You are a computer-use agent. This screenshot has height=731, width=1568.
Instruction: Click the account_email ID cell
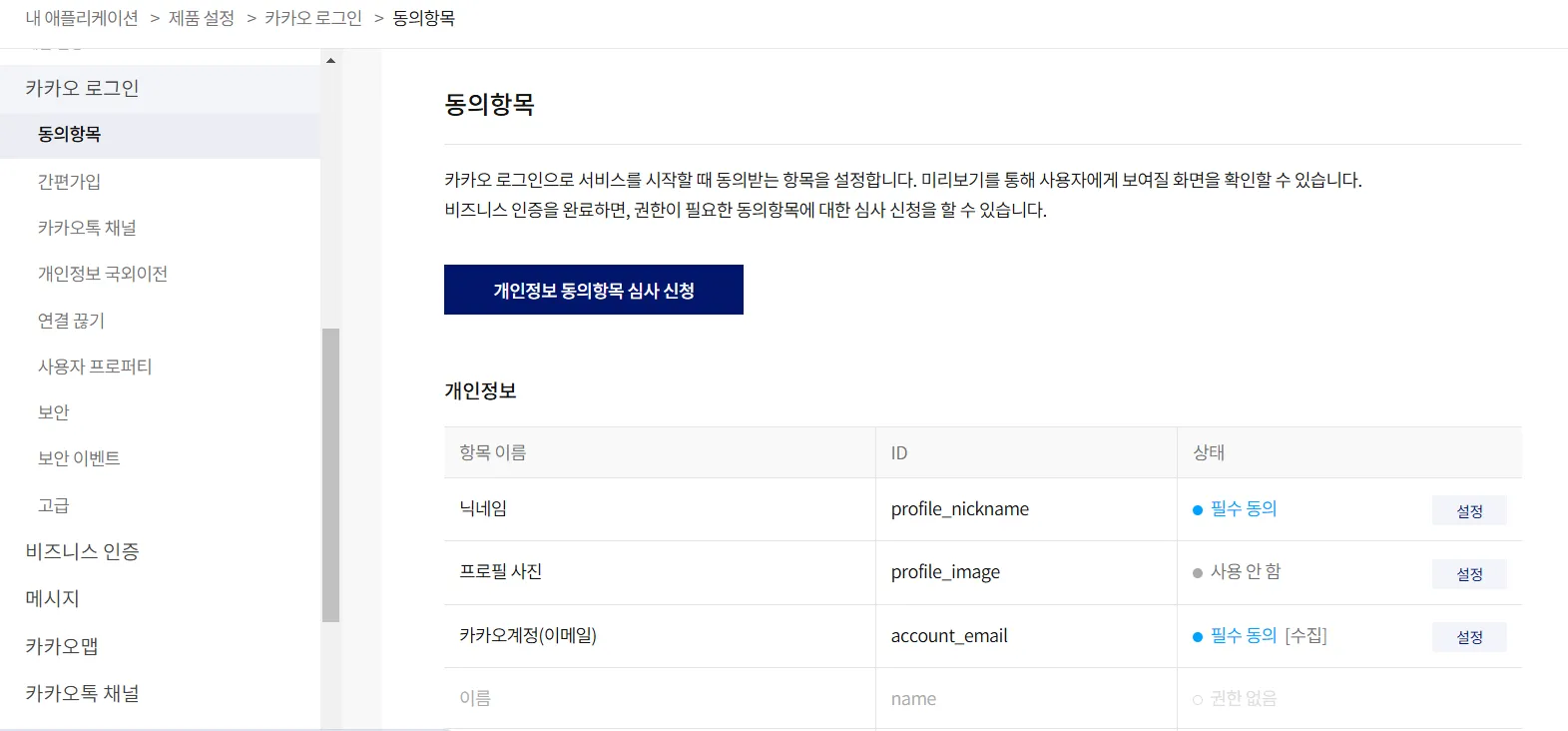click(1026, 636)
